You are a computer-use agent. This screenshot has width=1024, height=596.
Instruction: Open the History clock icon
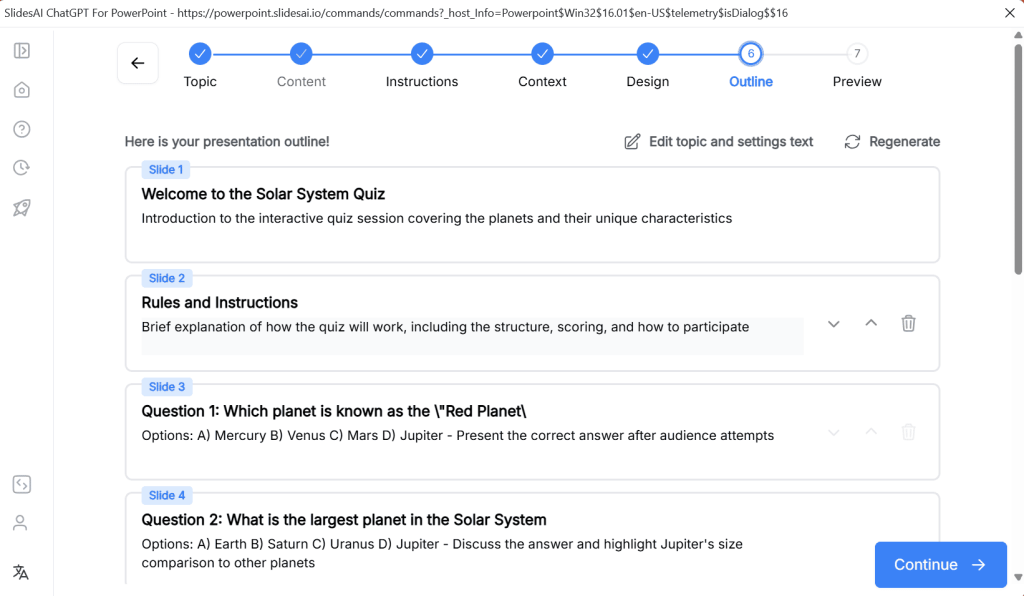click(21, 168)
